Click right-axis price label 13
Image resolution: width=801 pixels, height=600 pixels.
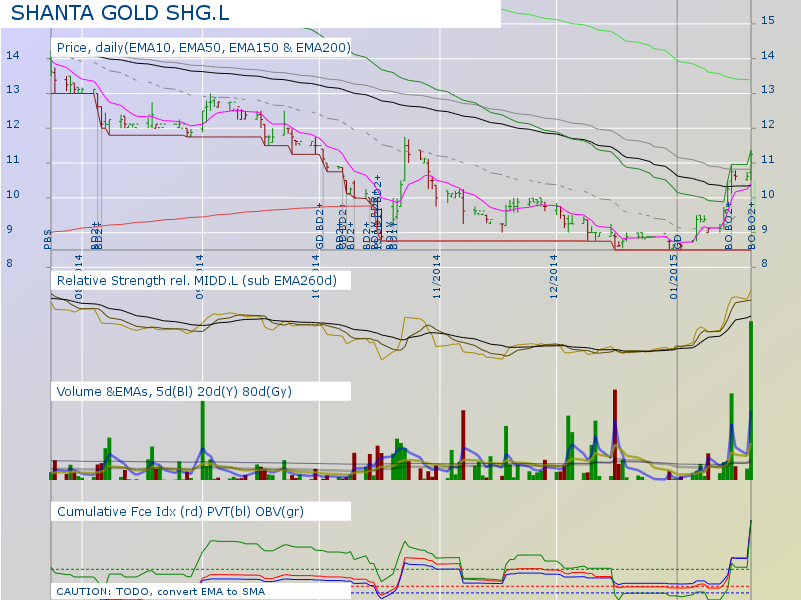click(768, 89)
